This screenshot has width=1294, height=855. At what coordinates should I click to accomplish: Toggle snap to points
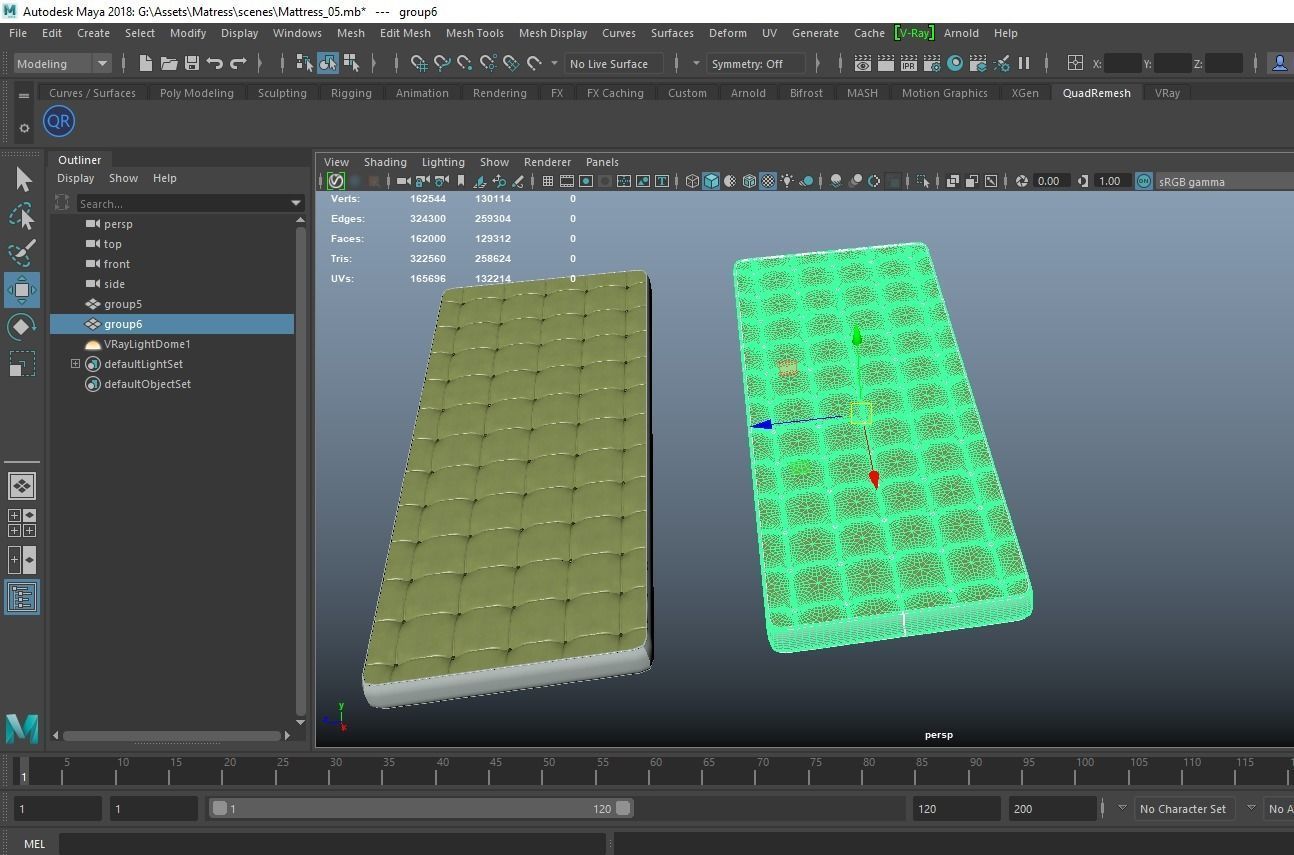[x=465, y=63]
